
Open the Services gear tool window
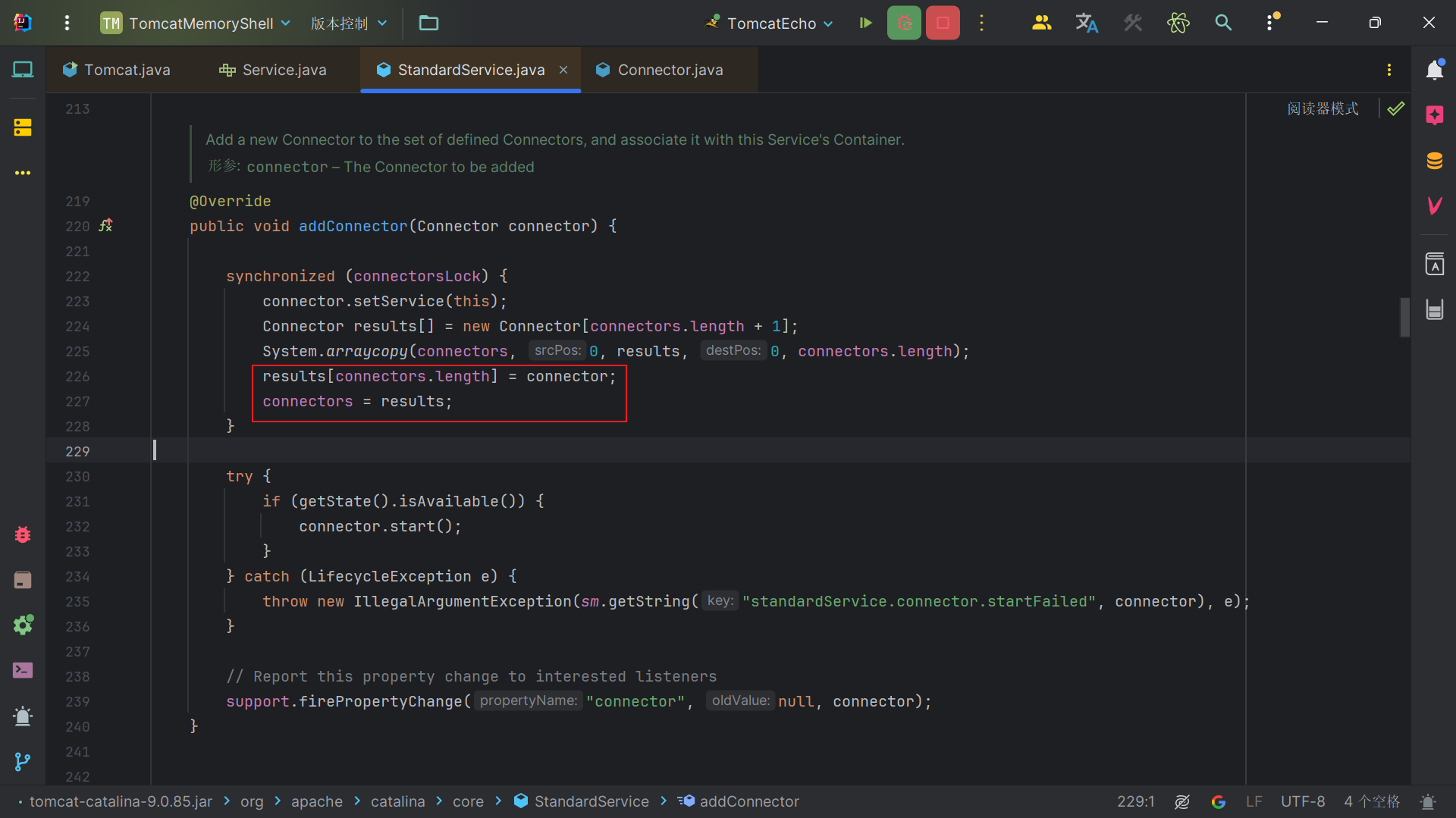(23, 625)
